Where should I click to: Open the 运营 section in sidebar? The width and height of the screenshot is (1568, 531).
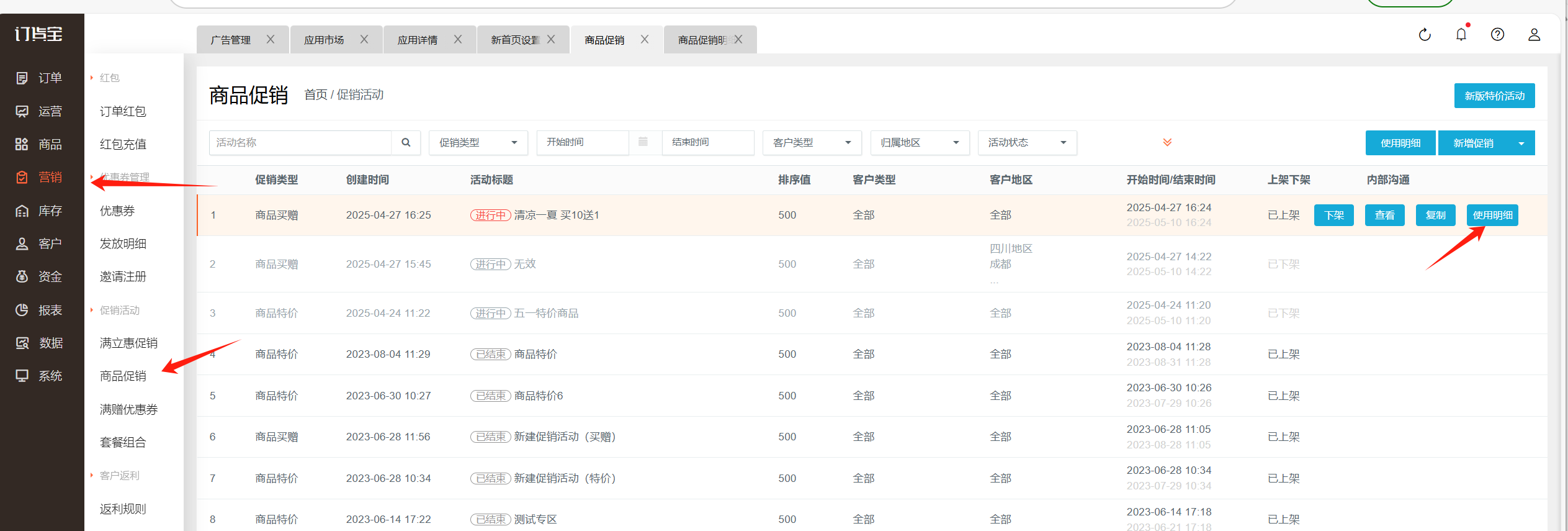[x=38, y=111]
